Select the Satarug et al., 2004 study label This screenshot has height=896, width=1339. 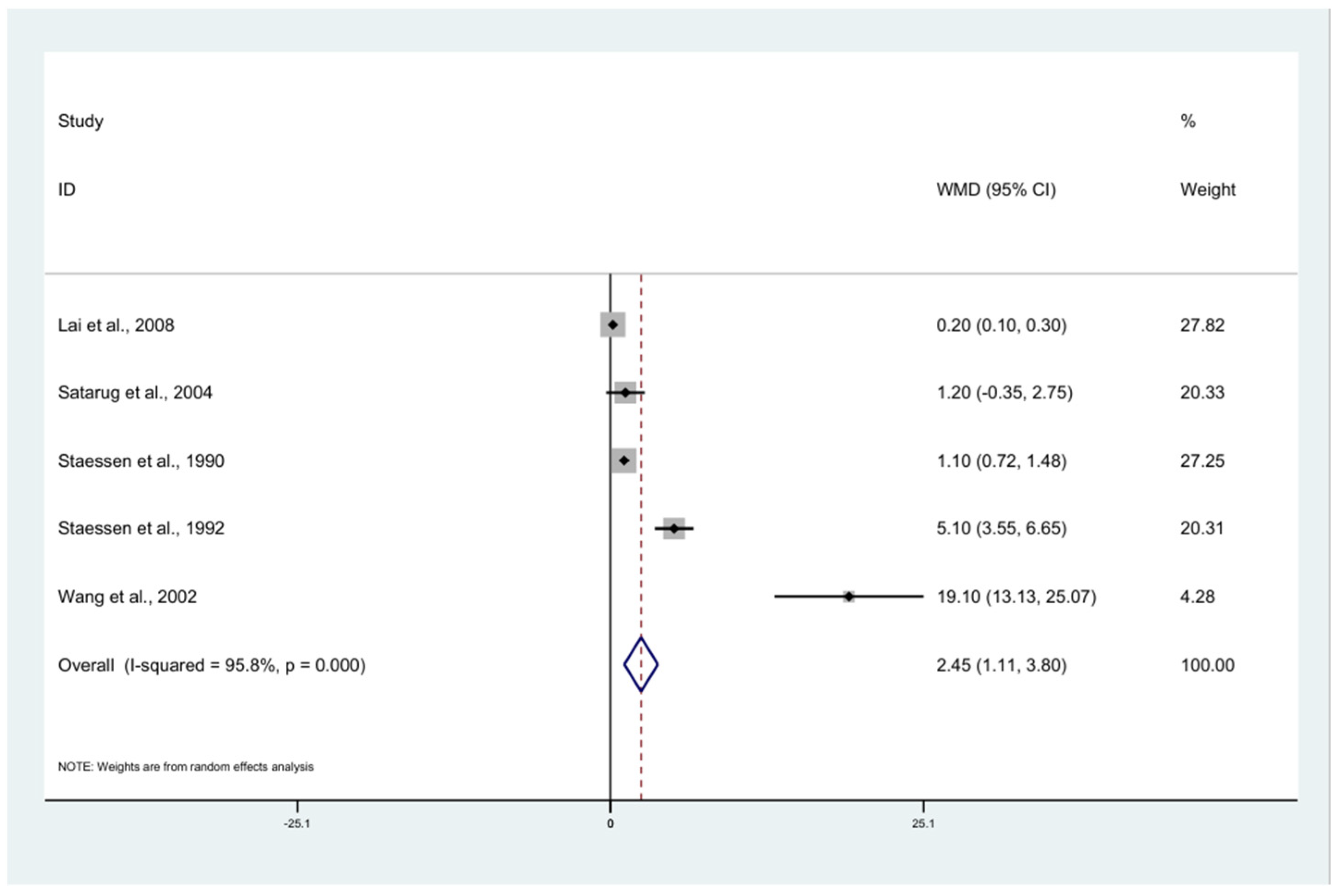(135, 393)
